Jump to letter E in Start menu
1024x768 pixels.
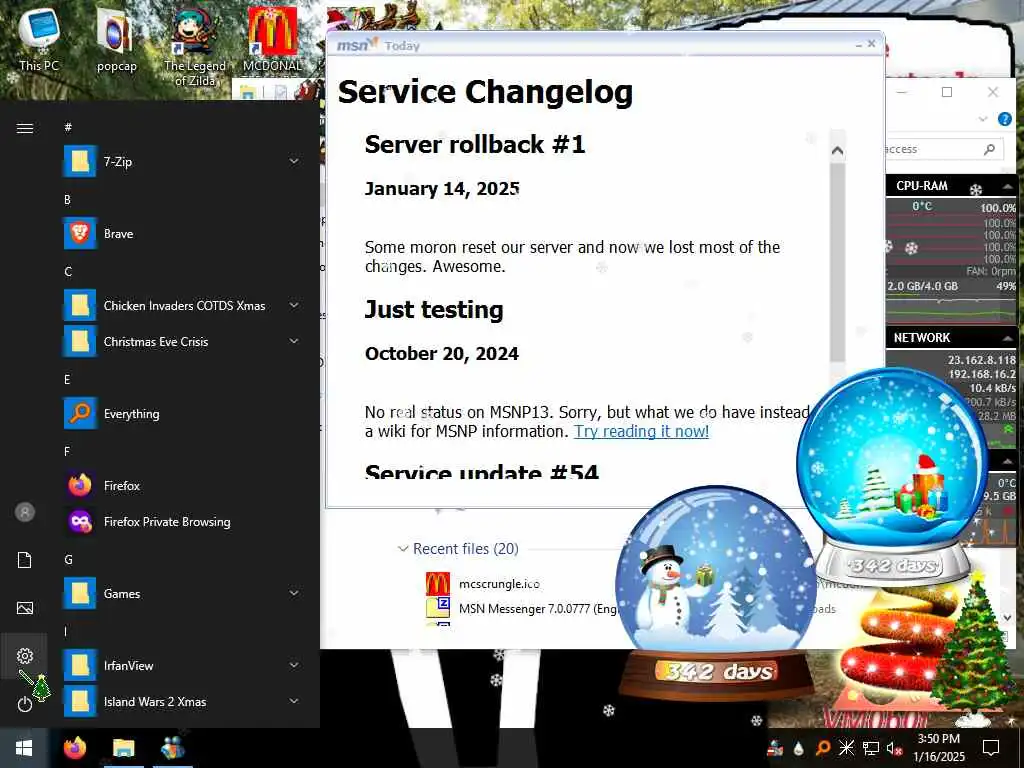[67, 379]
